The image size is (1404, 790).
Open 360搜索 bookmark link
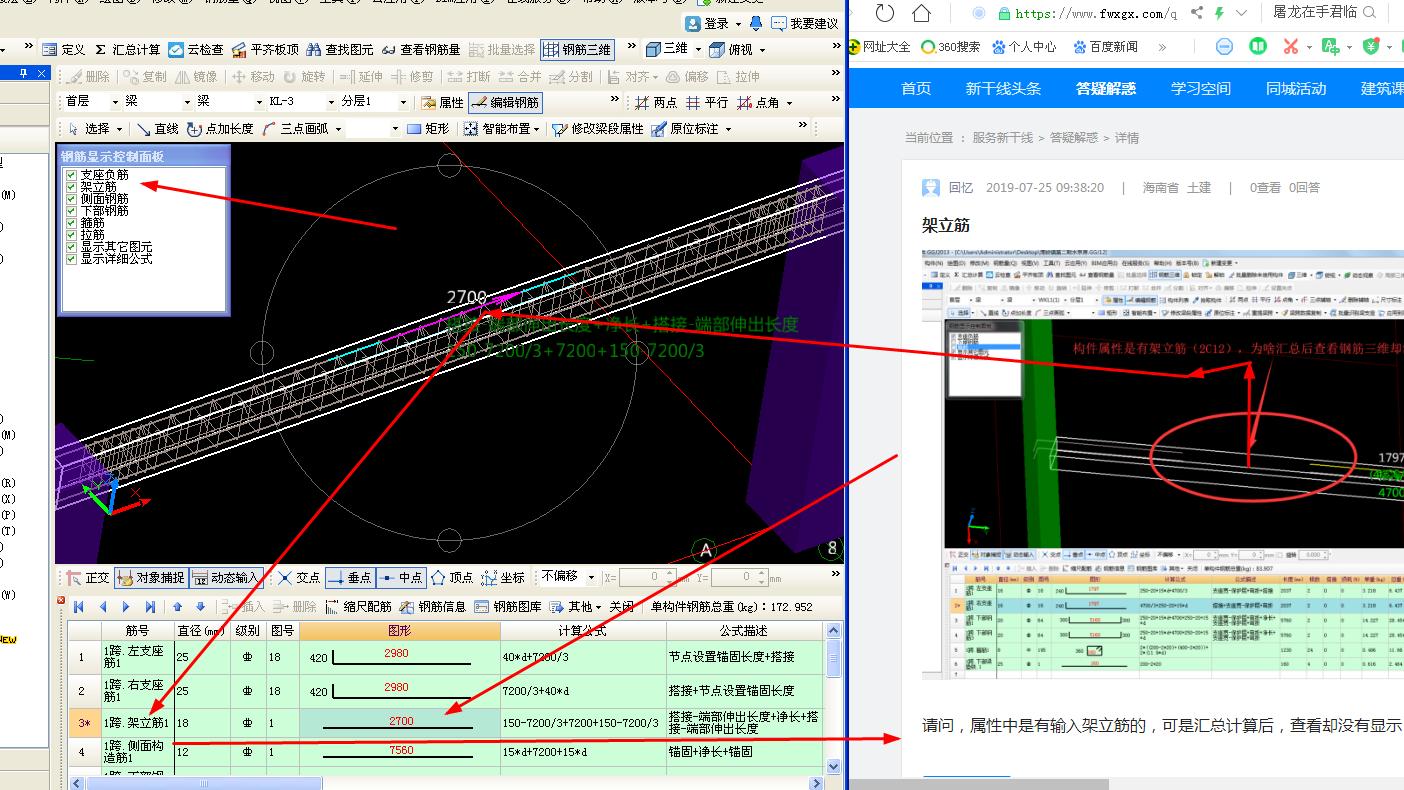(951, 46)
